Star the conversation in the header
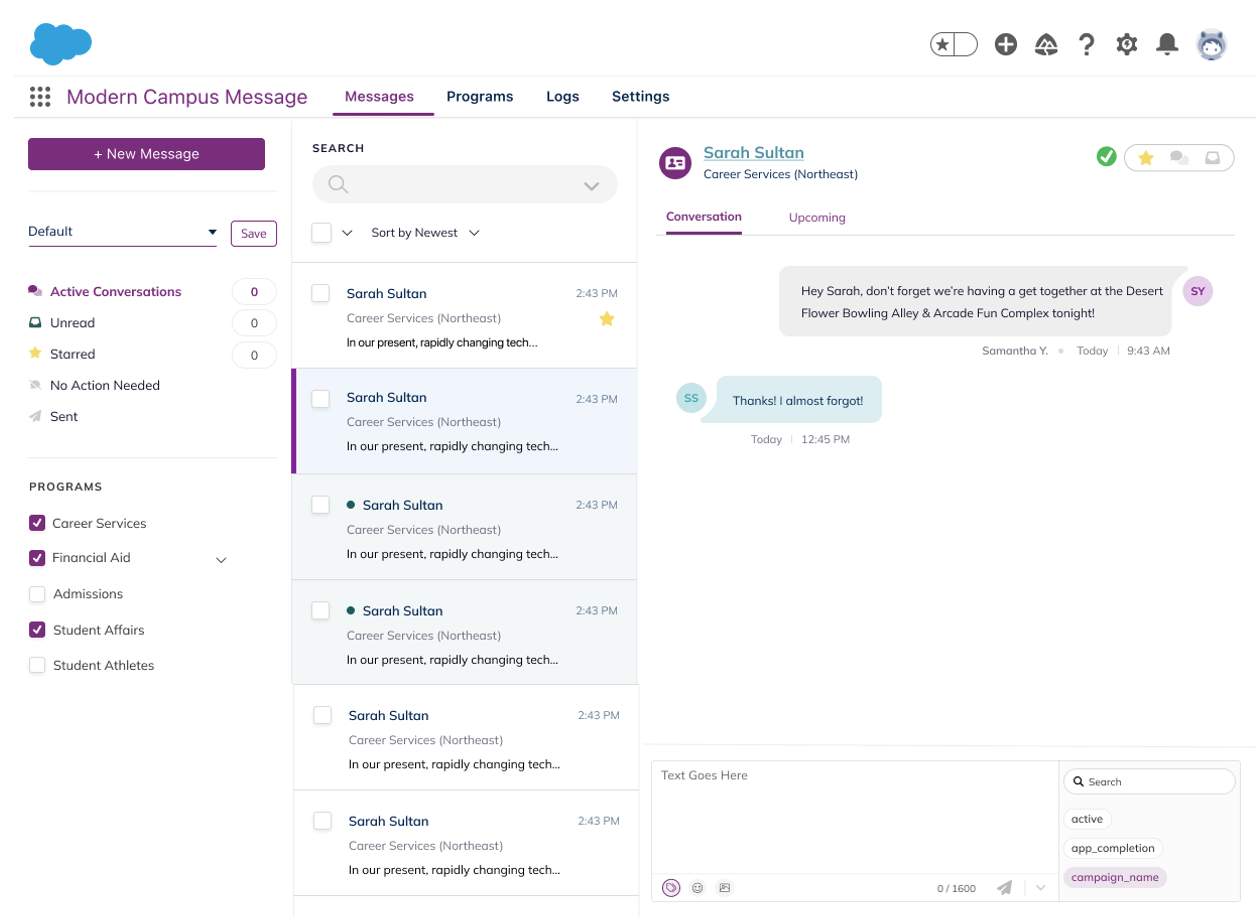Viewport: 1260px width, 924px height. (x=1146, y=158)
